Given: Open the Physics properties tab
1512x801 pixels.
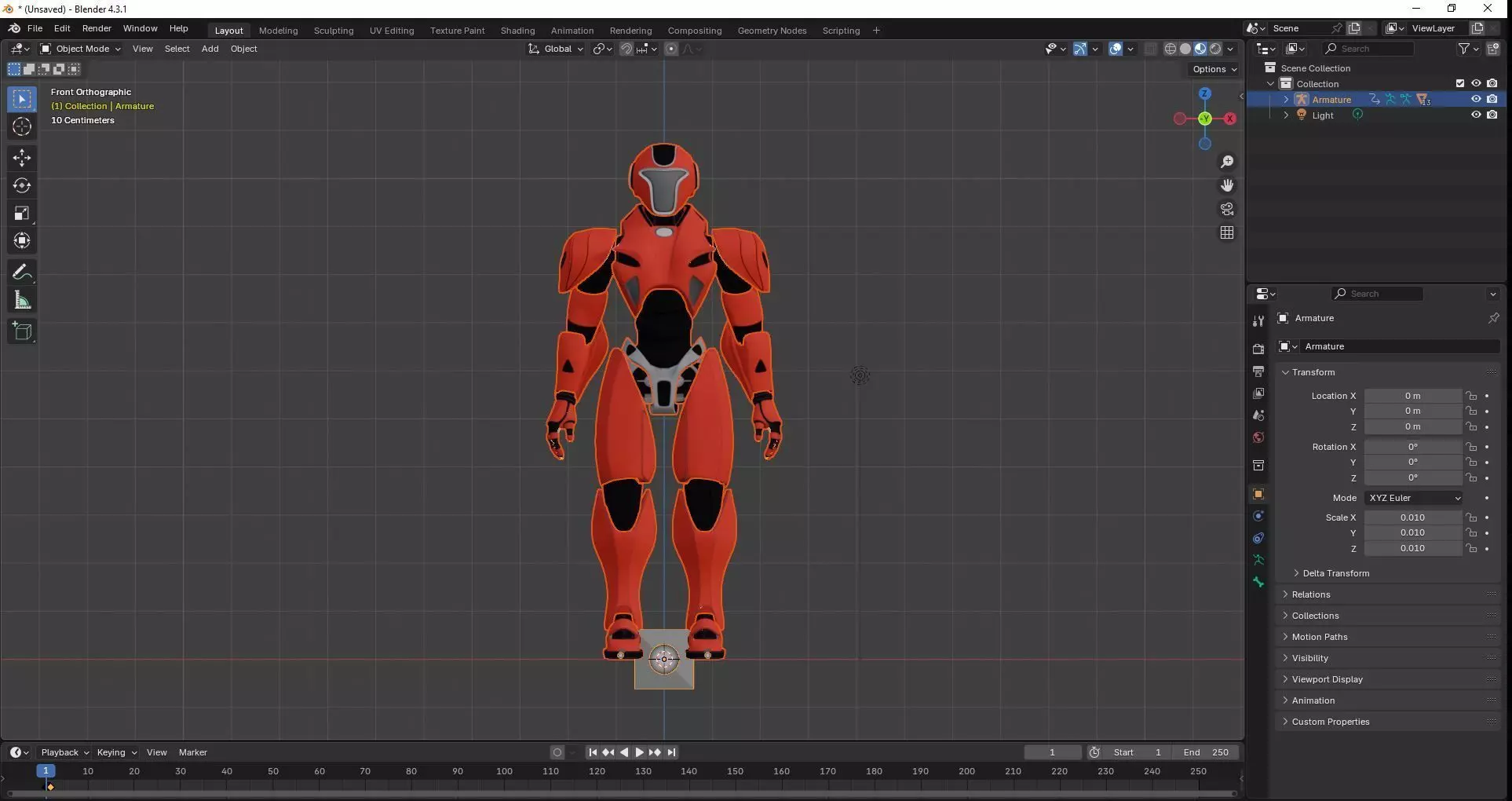Looking at the screenshot, I should coord(1258,516).
